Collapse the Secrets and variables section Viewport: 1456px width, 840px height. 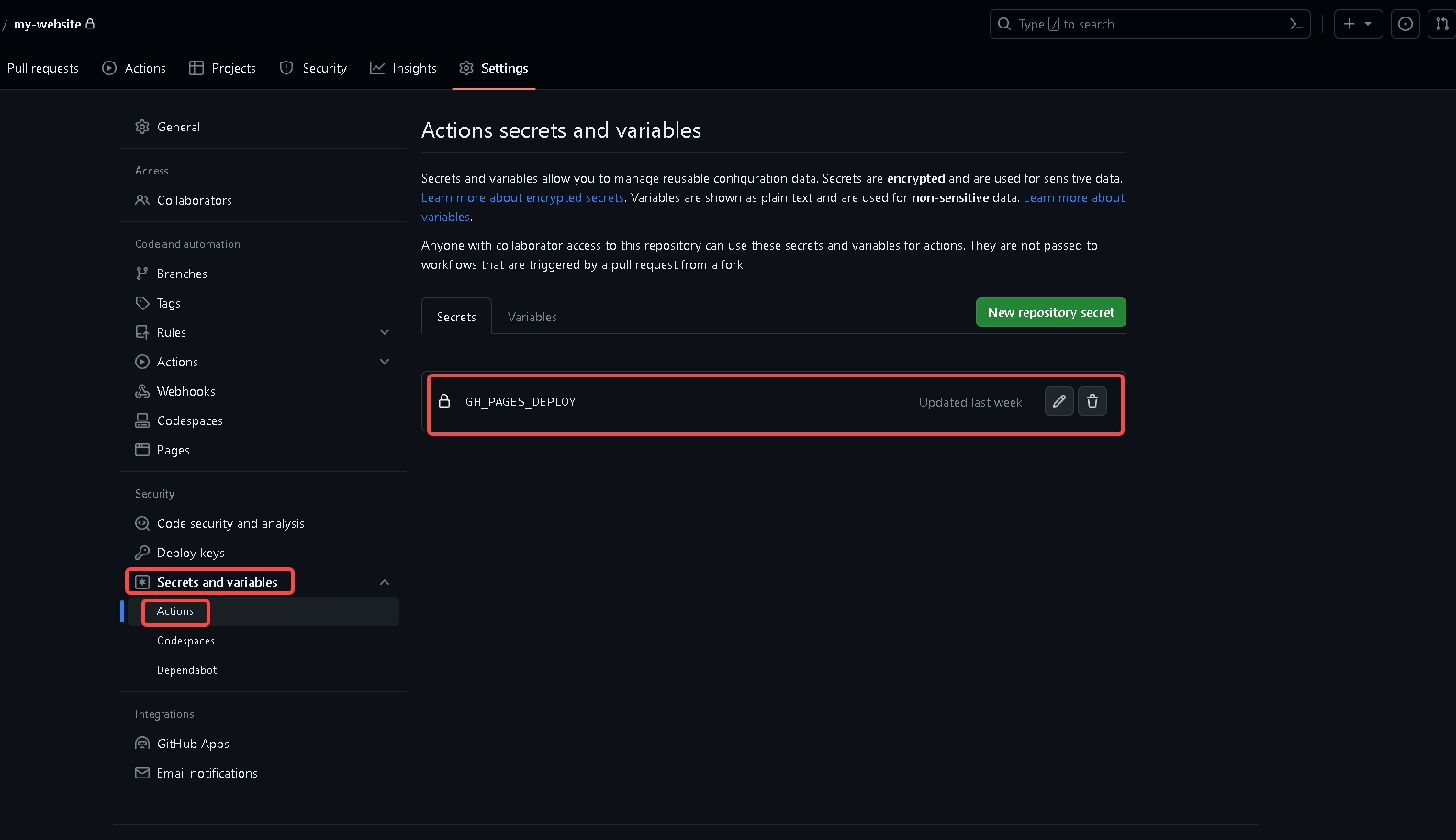(x=385, y=582)
